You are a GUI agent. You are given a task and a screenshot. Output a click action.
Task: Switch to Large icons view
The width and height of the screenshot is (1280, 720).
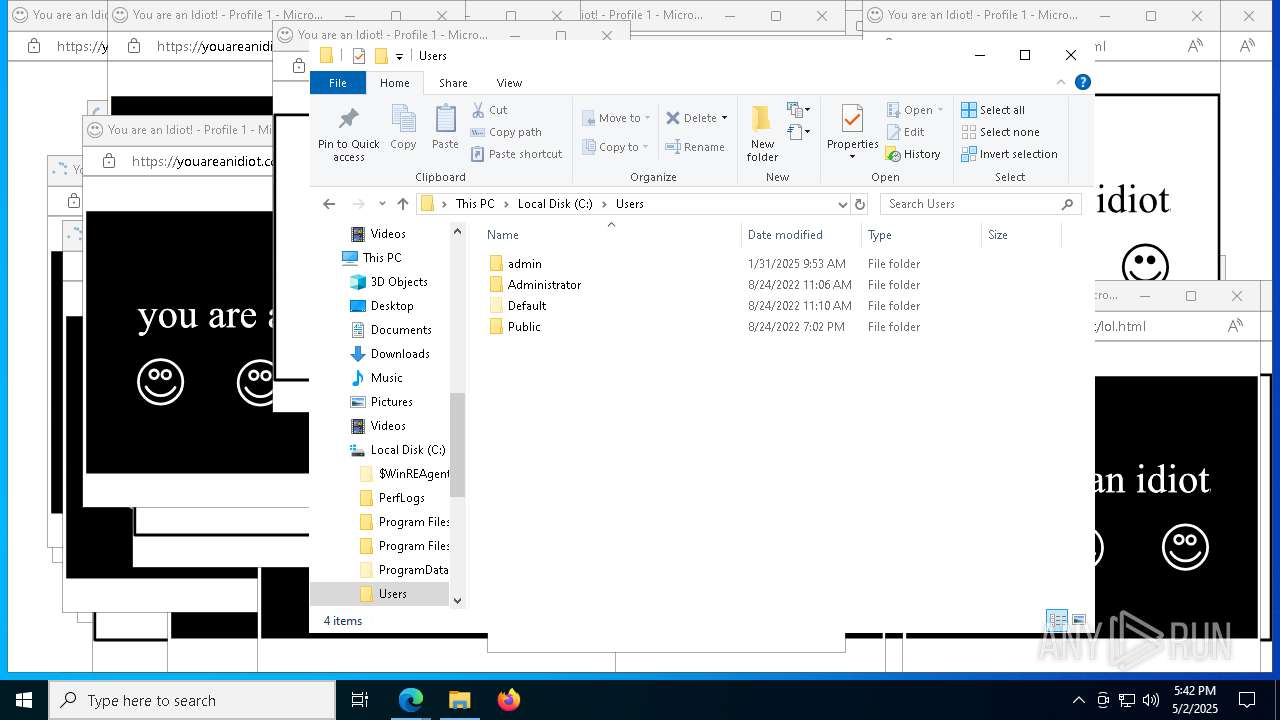1079,621
